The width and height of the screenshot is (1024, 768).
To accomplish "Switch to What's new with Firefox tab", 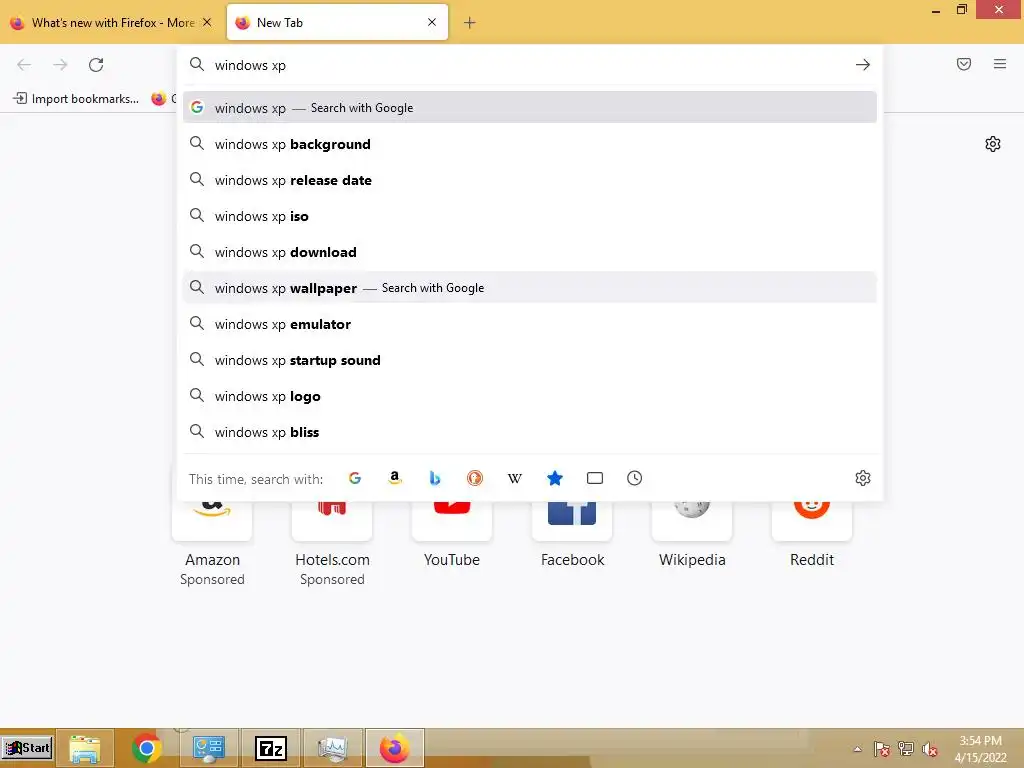I will [x=111, y=23].
